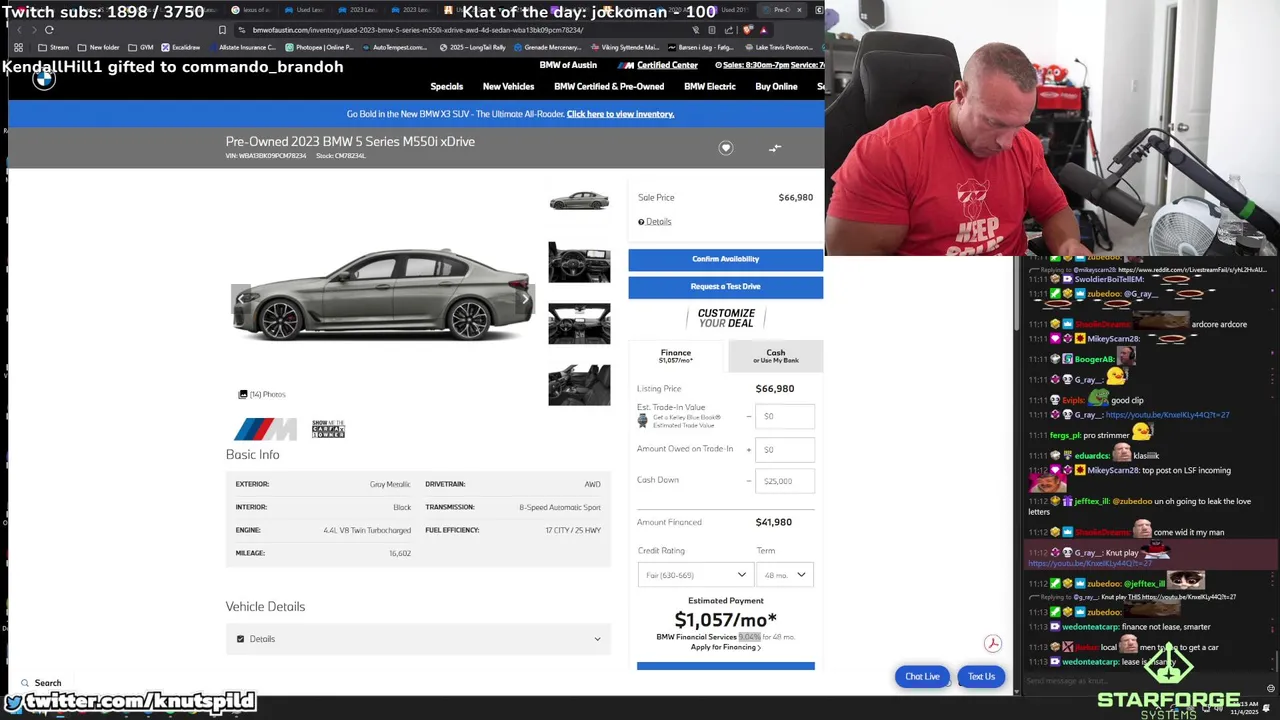Select the steering wheel interior thumbnail

[x=579, y=262]
